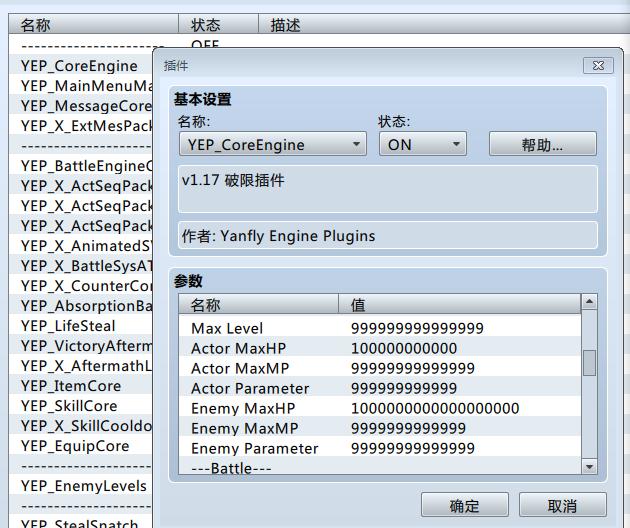Screen dimensions: 630x528
Task: Select YEP_SkillCore row in plugin list
Action: pos(81,406)
